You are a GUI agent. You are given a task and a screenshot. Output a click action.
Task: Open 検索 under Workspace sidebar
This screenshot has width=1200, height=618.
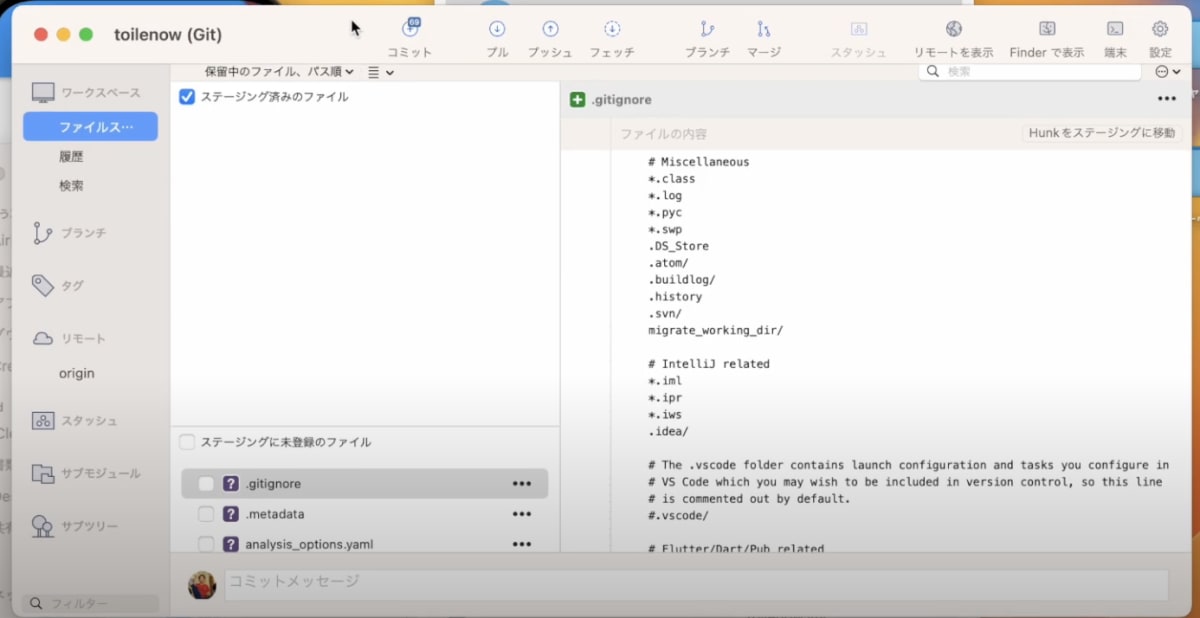[x=71, y=186]
